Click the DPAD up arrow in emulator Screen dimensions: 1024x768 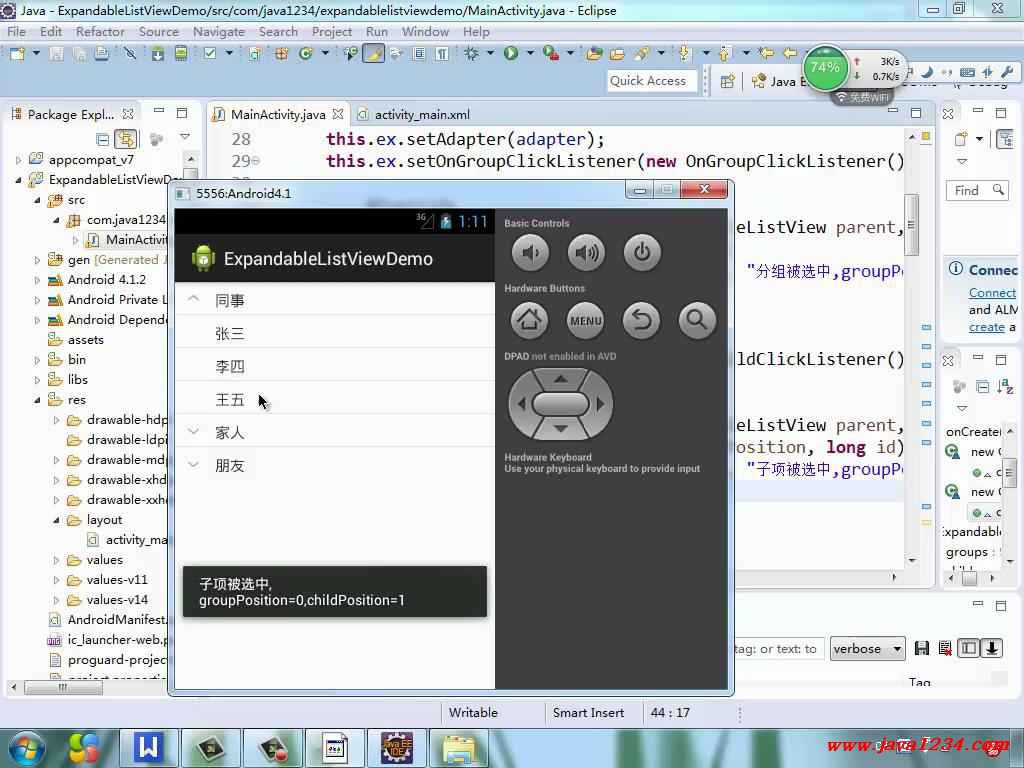click(560, 379)
